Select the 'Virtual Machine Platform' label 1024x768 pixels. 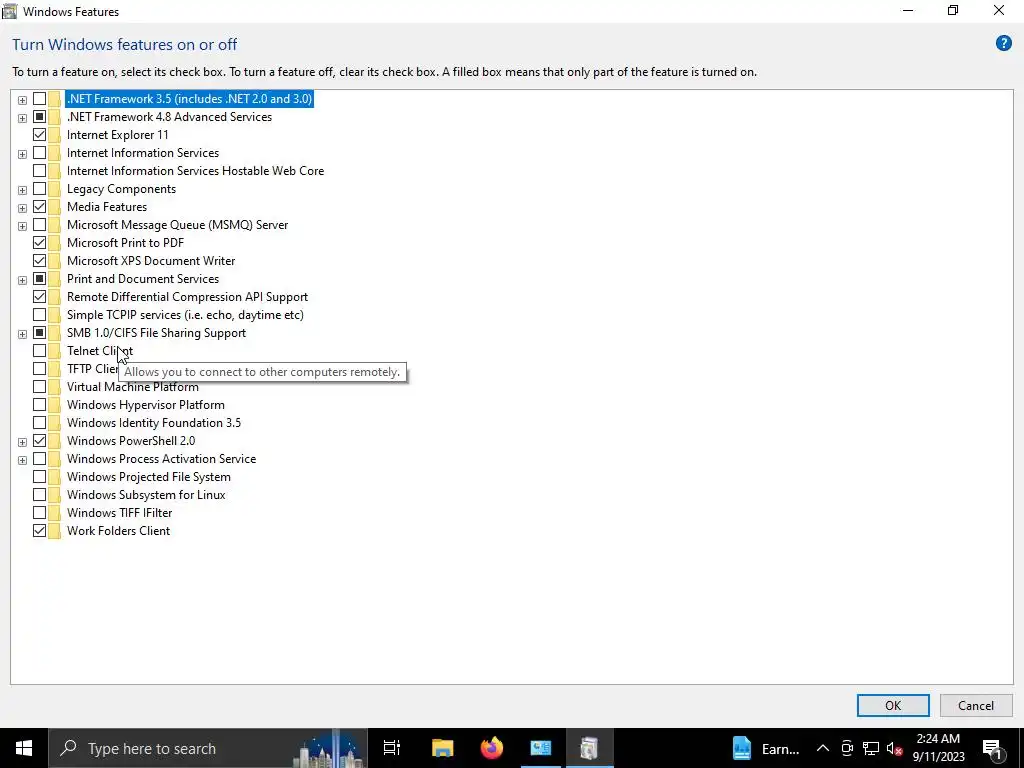pyautogui.click(x=133, y=387)
